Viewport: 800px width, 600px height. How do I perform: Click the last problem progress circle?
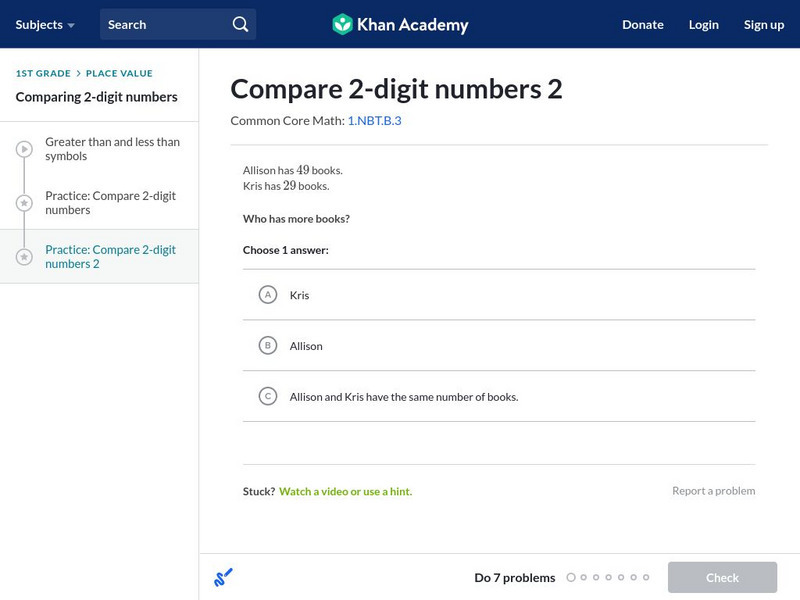click(x=646, y=577)
